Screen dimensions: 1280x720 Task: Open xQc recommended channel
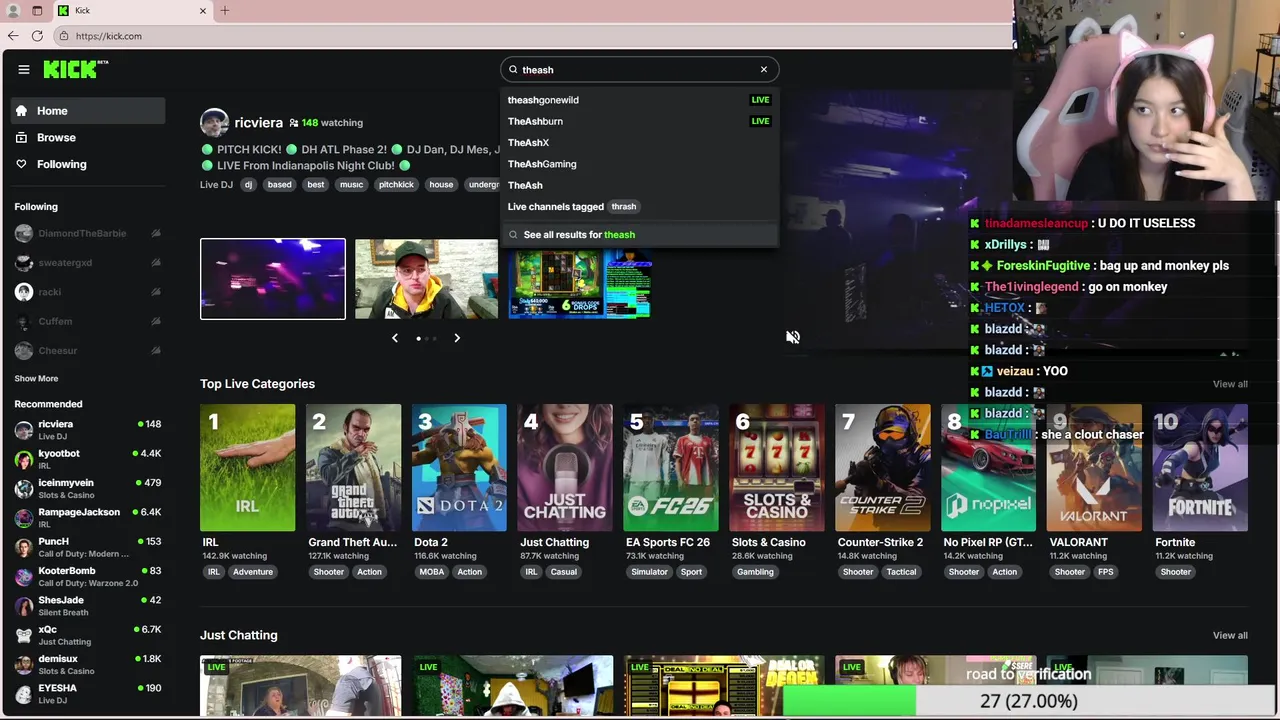(x=88, y=635)
